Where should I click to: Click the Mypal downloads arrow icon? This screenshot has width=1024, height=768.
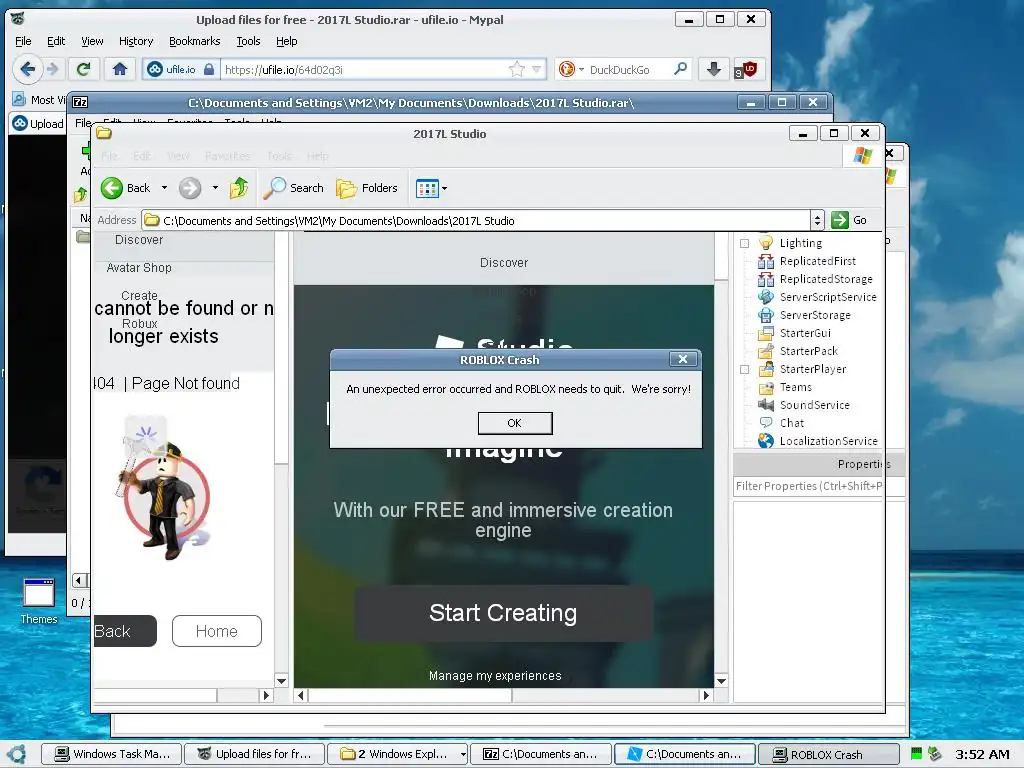(714, 69)
